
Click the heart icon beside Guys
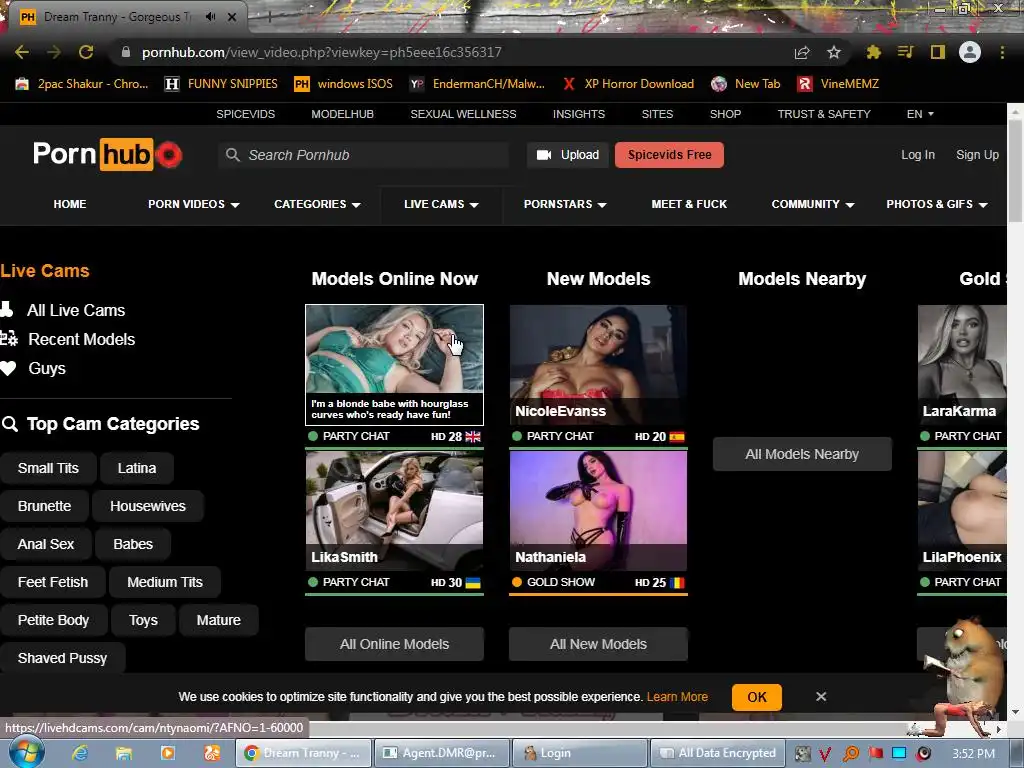click(x=8, y=368)
